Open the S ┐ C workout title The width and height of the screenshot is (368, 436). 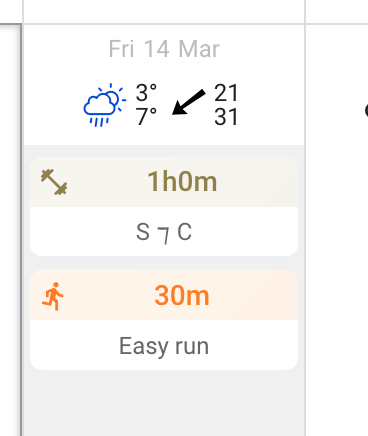[164, 232]
